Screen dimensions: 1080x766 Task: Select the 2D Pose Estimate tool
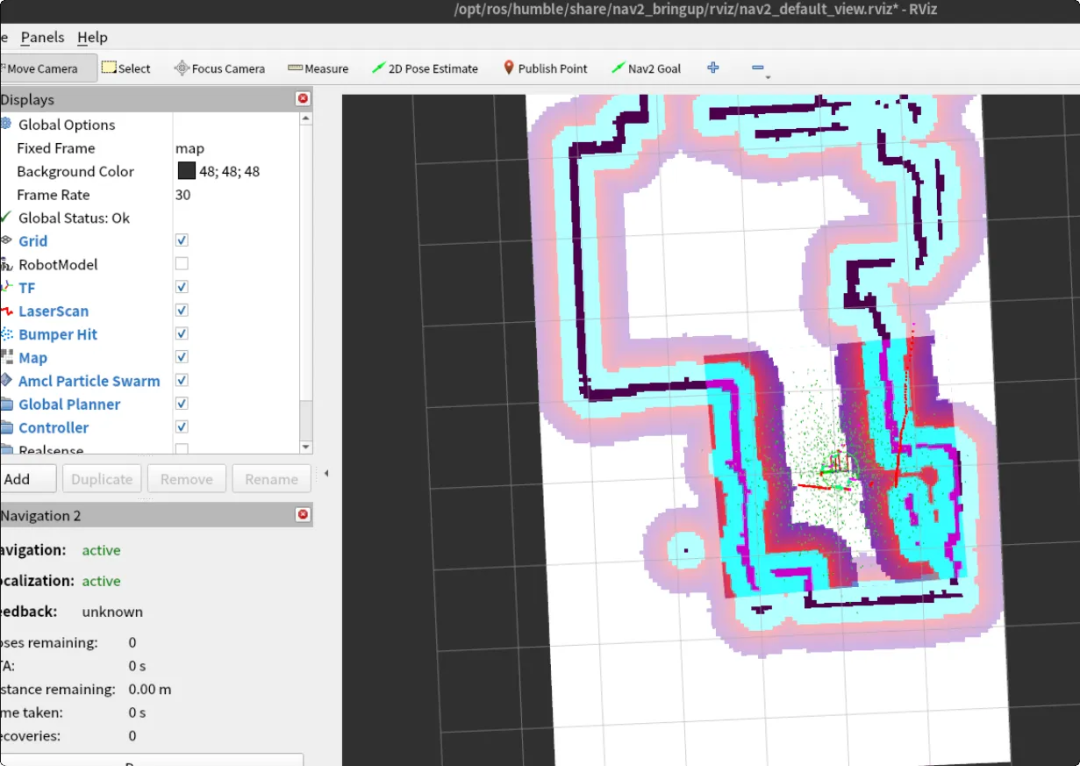click(424, 69)
